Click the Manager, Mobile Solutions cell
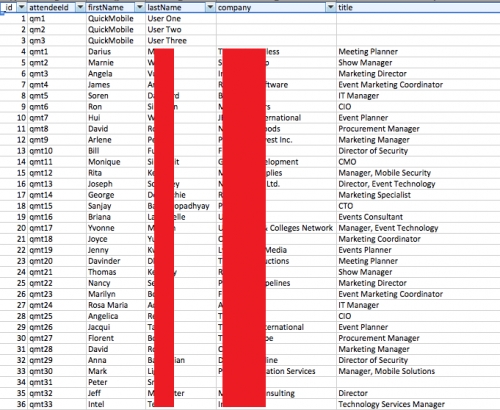 [418, 371]
